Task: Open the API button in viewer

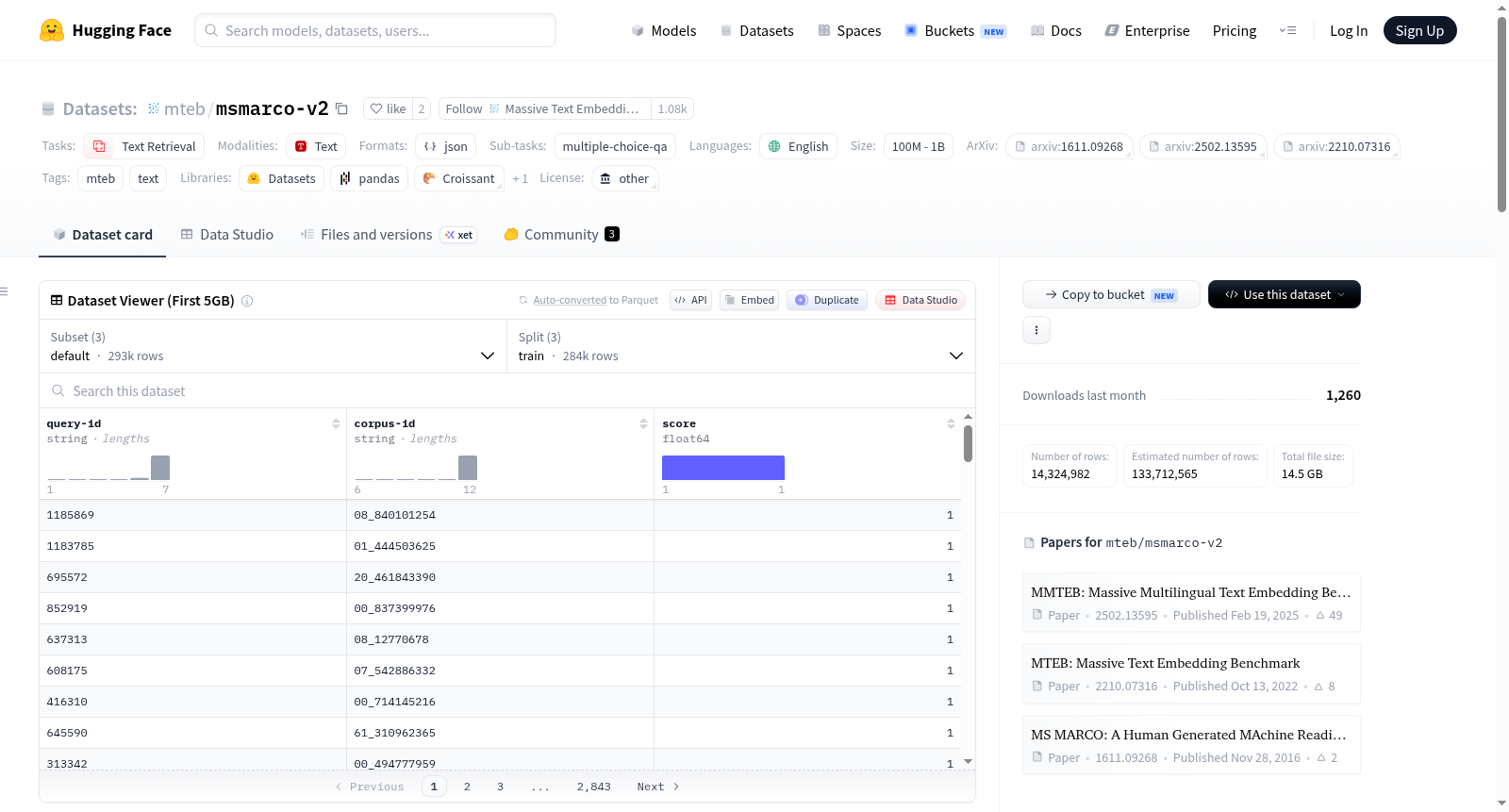Action: click(690, 300)
